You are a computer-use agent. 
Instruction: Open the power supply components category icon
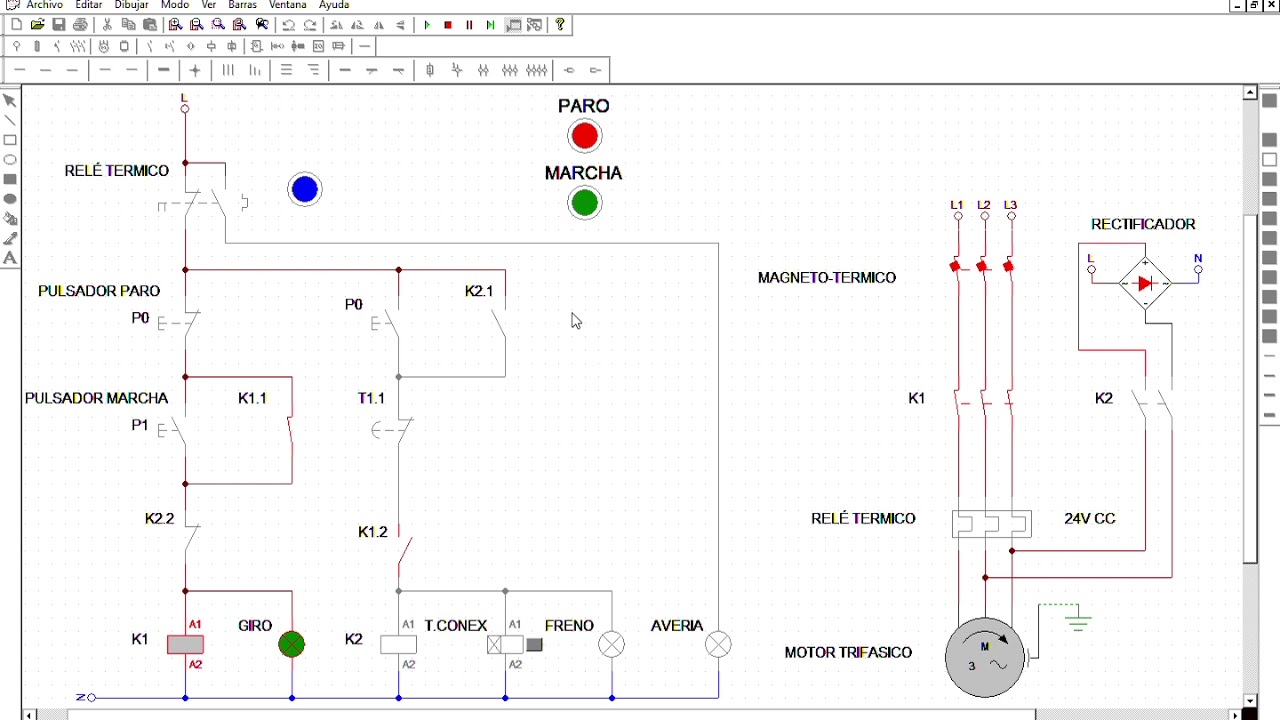pos(16,46)
